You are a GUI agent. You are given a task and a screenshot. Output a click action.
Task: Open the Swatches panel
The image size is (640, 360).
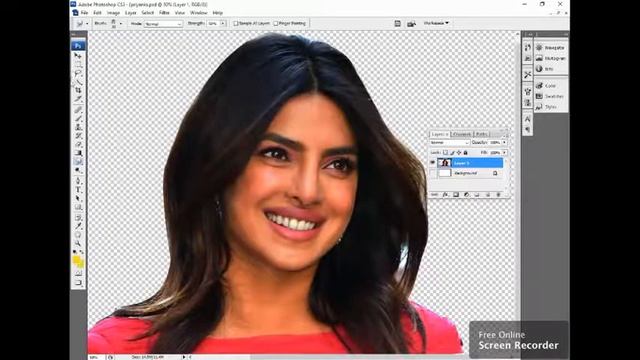[551, 96]
